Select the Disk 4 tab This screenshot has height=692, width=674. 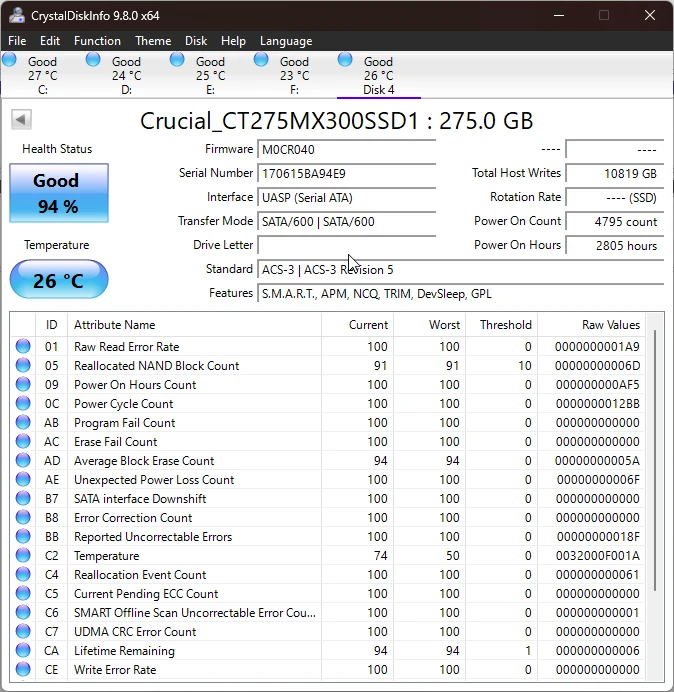click(378, 75)
